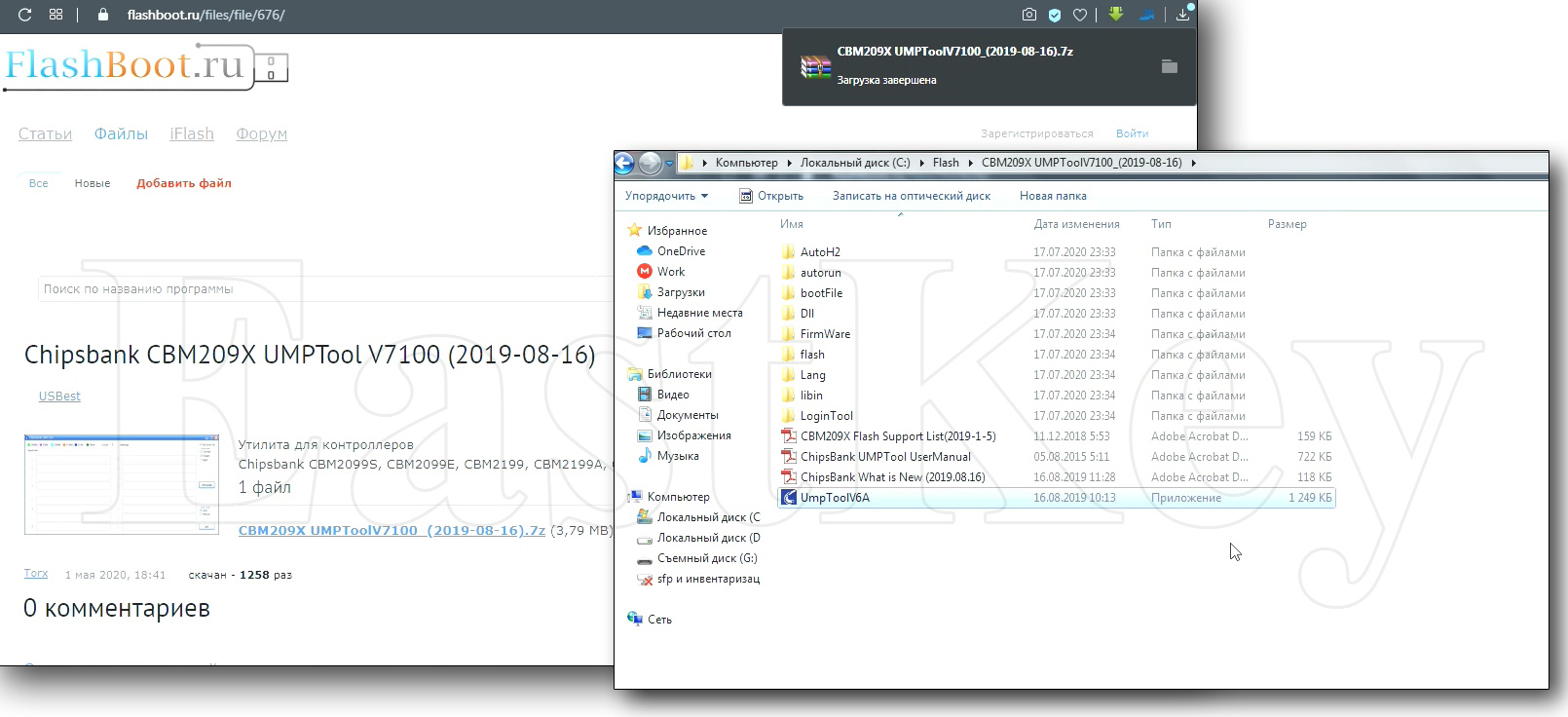Click the Добавить файл link
This screenshot has height=717, width=1568.
click(184, 183)
